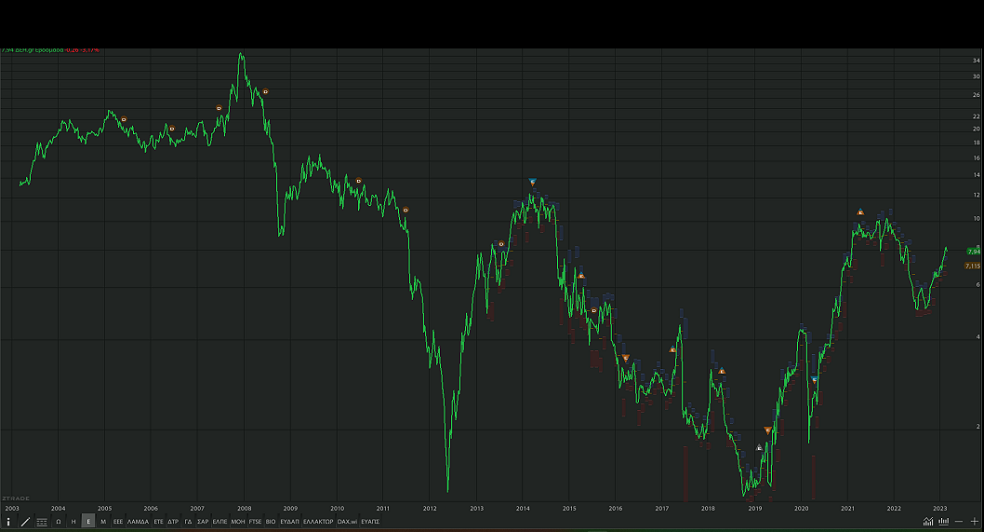Viewport: 984px width, 532px height.
Task: Open the ΕΥΑΠΣ symbol chart
Action: [370, 521]
